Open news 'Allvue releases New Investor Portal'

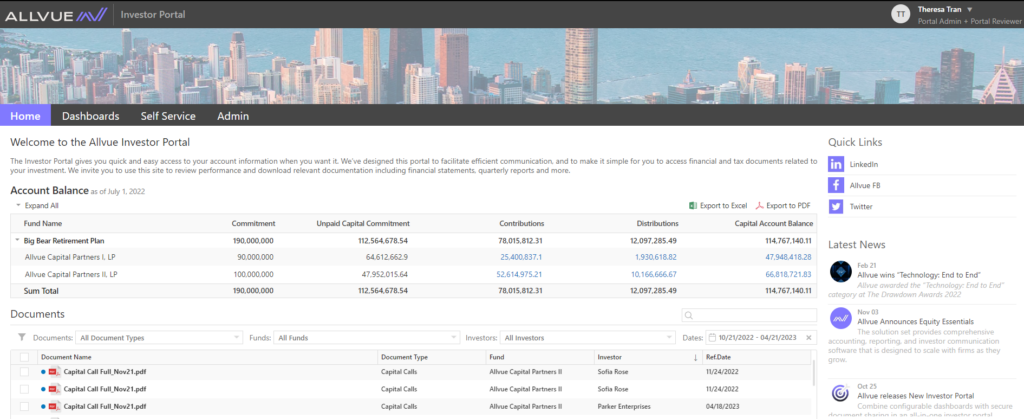coord(916,396)
